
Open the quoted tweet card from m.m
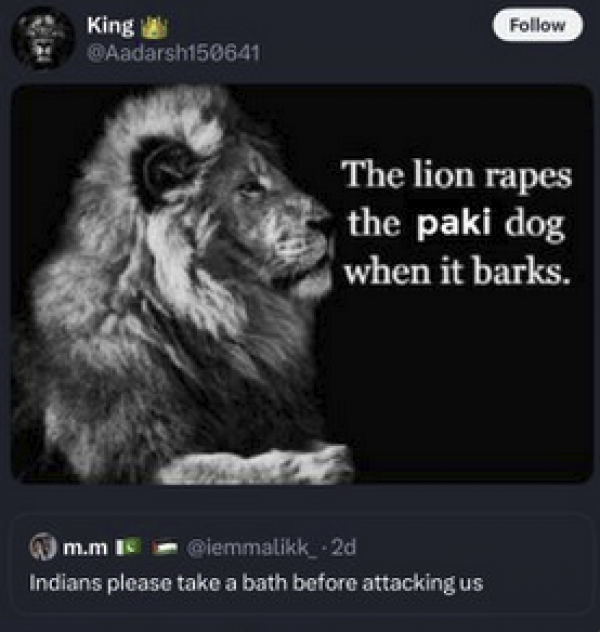[302, 564]
